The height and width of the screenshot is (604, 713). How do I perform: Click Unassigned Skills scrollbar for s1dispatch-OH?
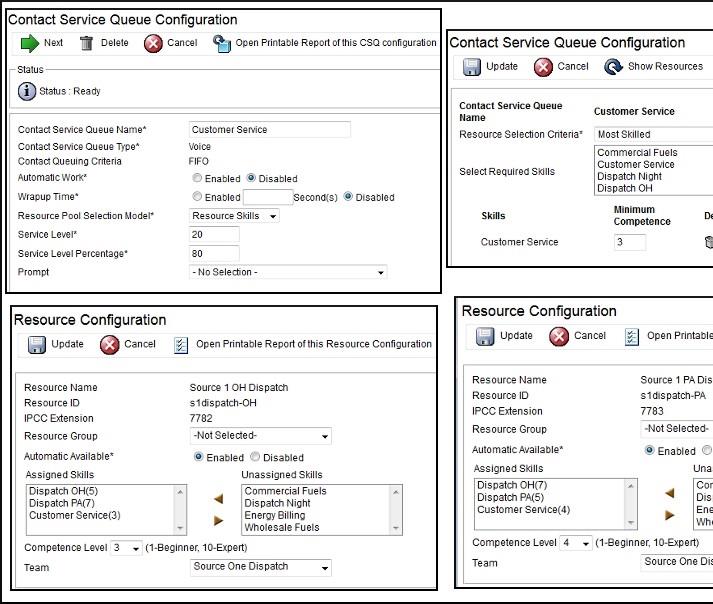tap(396, 510)
